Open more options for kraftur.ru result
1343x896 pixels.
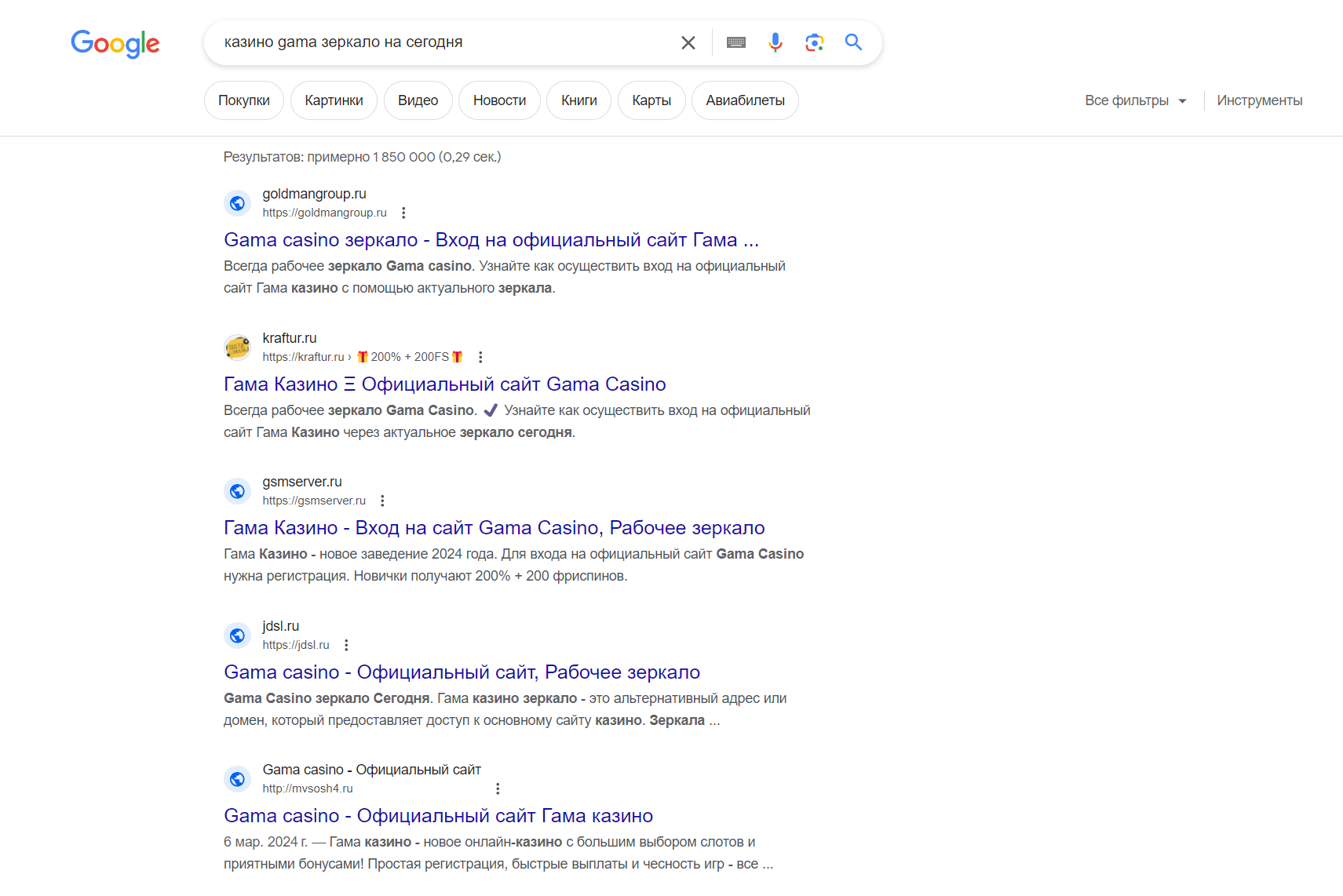click(480, 357)
